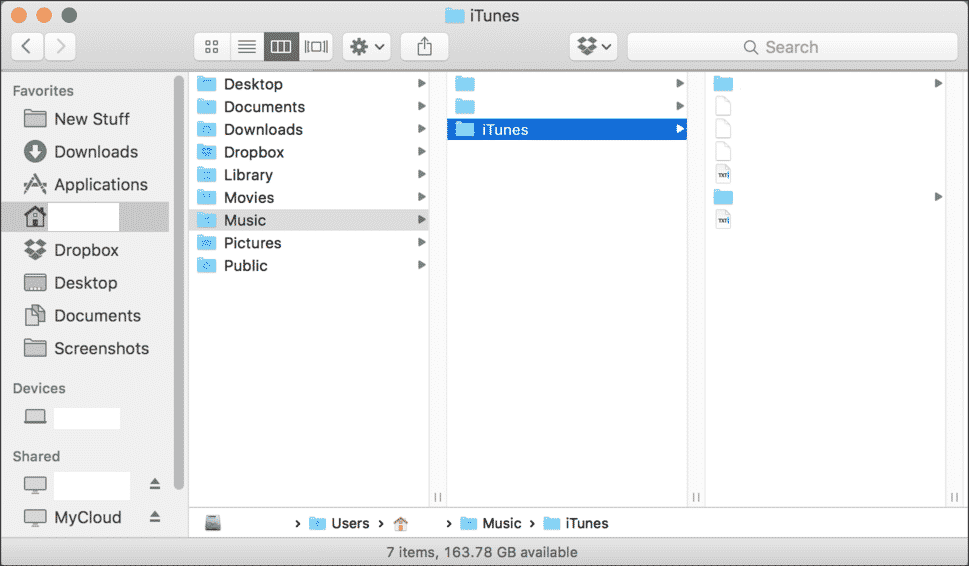This screenshot has width=969, height=566.
Task: Click Users in the path bar
Action: pos(350,523)
